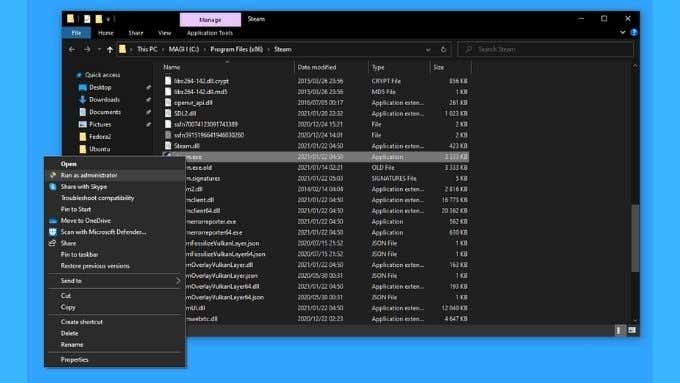
Task: Open Downloads in Quick access
Action: coord(104,99)
